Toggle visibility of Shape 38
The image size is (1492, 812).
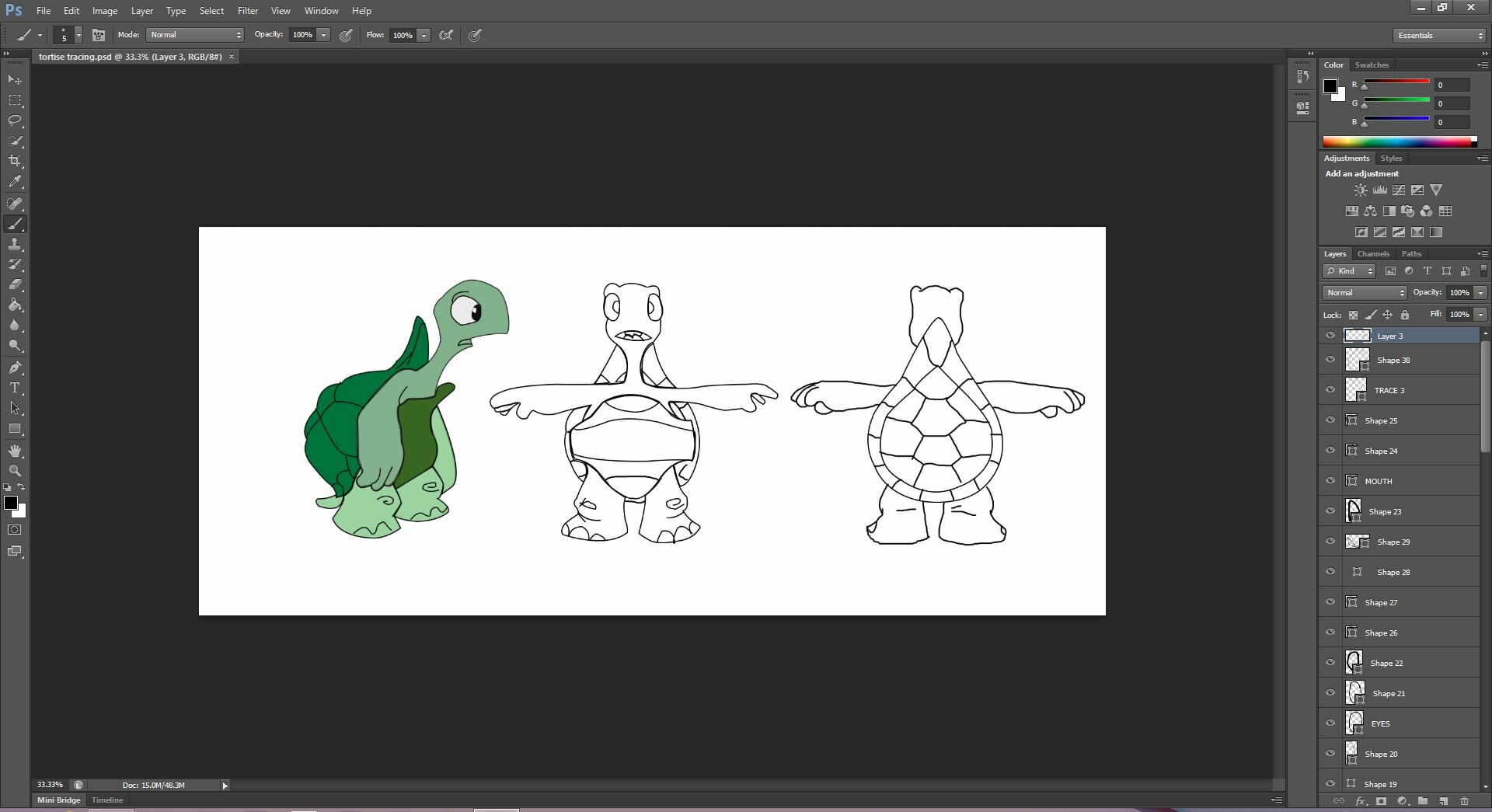coord(1330,359)
